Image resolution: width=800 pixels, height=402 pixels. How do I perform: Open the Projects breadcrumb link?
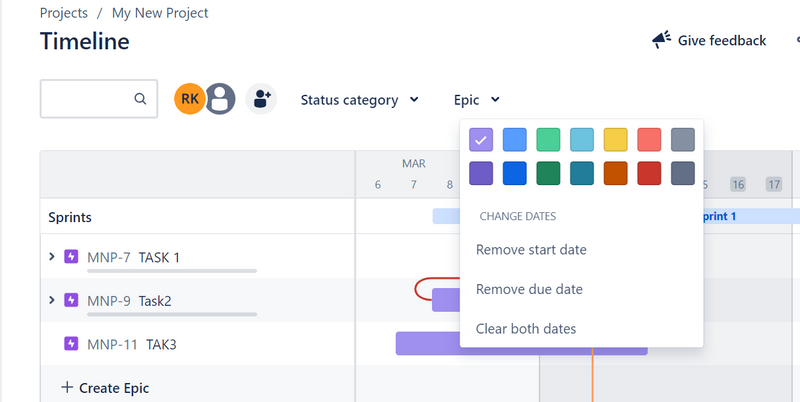tap(63, 13)
